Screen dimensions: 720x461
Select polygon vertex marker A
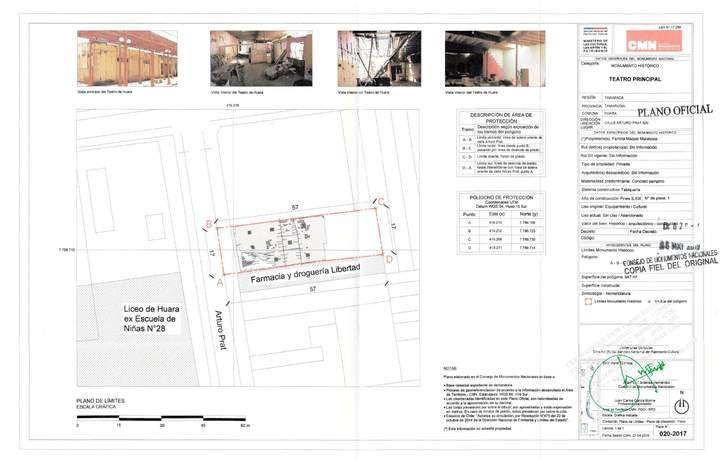tap(218, 281)
